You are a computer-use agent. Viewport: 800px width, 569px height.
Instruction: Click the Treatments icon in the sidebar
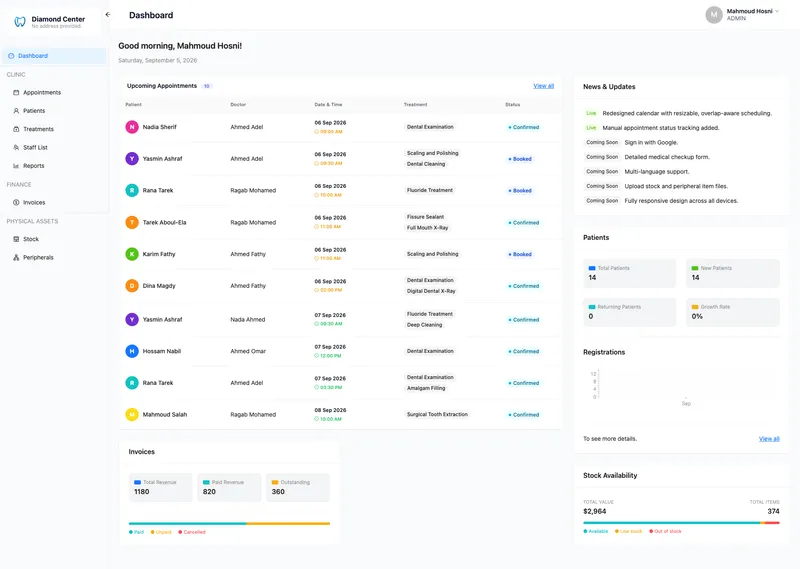tap(16, 129)
